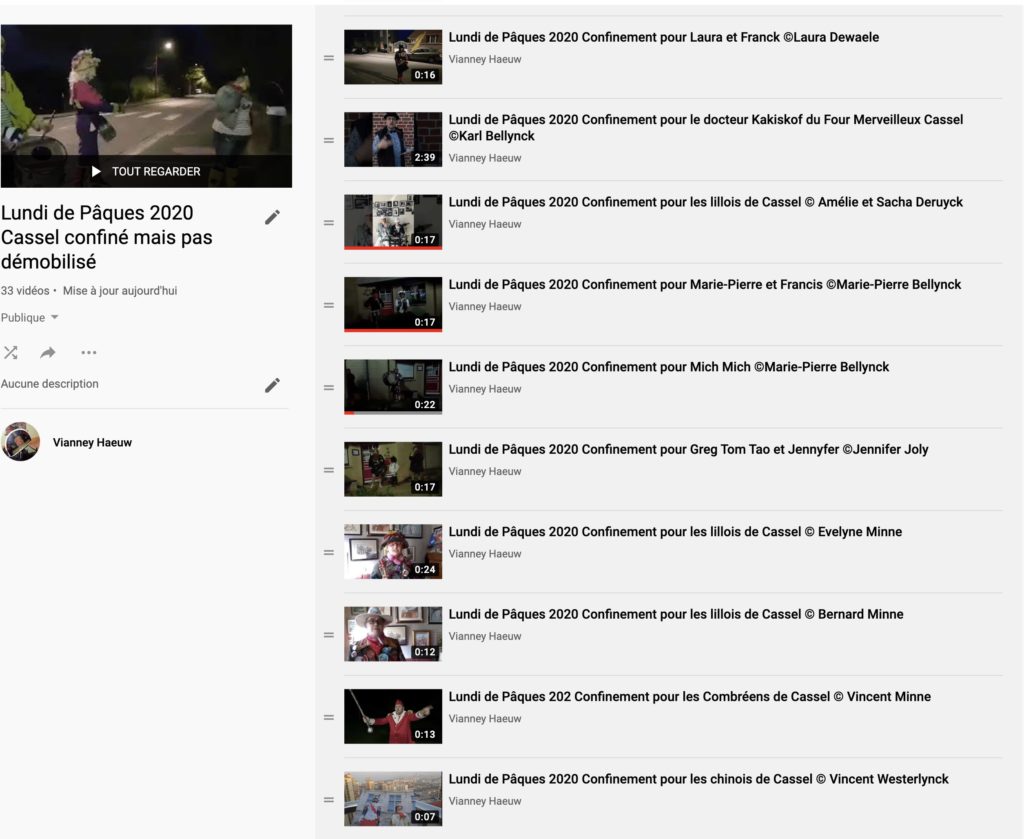Screen dimensions: 1024x839
Task: Open the Vianney Haeuw channel name link
Action: [x=92, y=443]
